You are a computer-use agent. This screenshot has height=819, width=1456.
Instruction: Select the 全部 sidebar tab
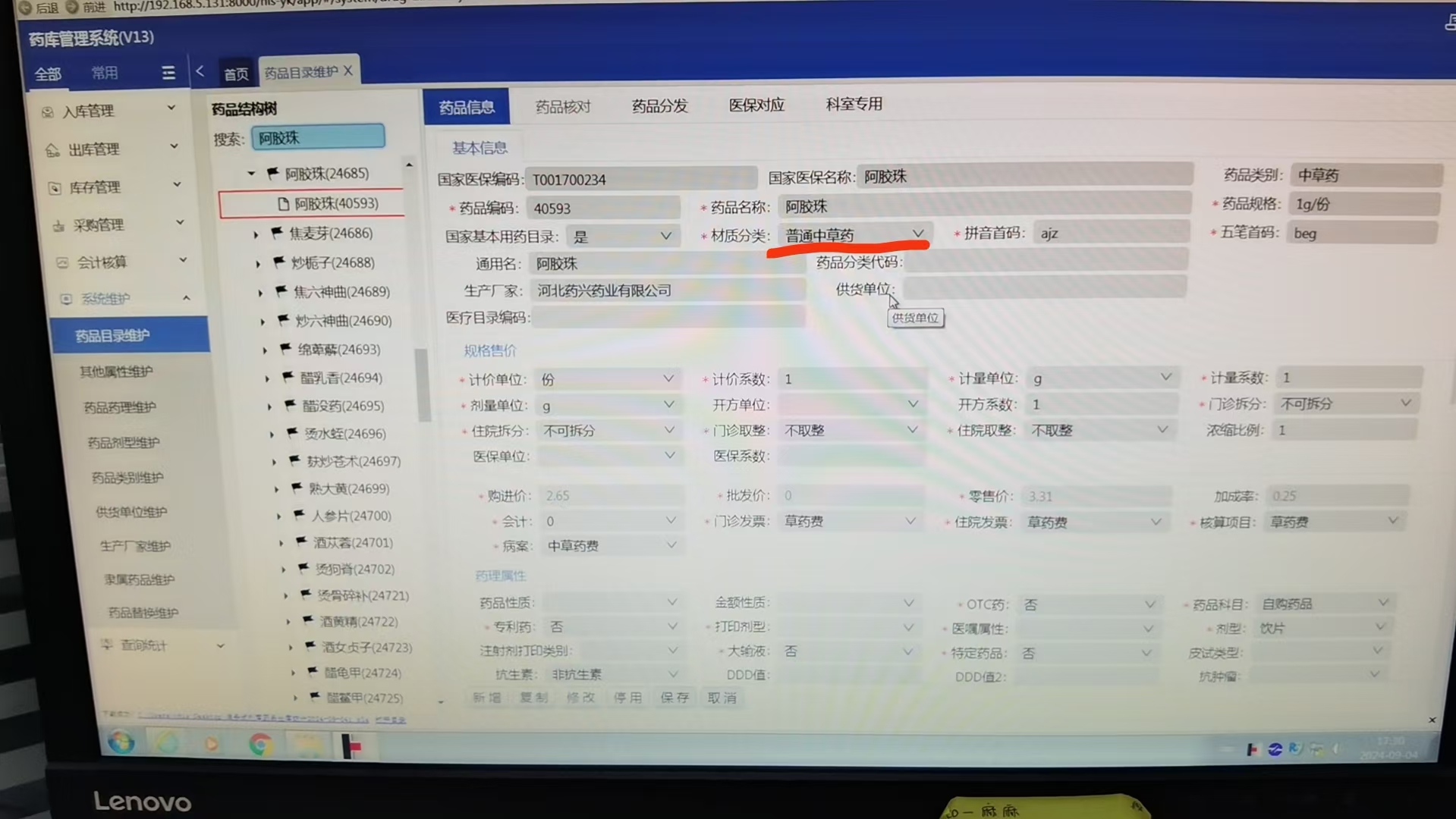48,74
